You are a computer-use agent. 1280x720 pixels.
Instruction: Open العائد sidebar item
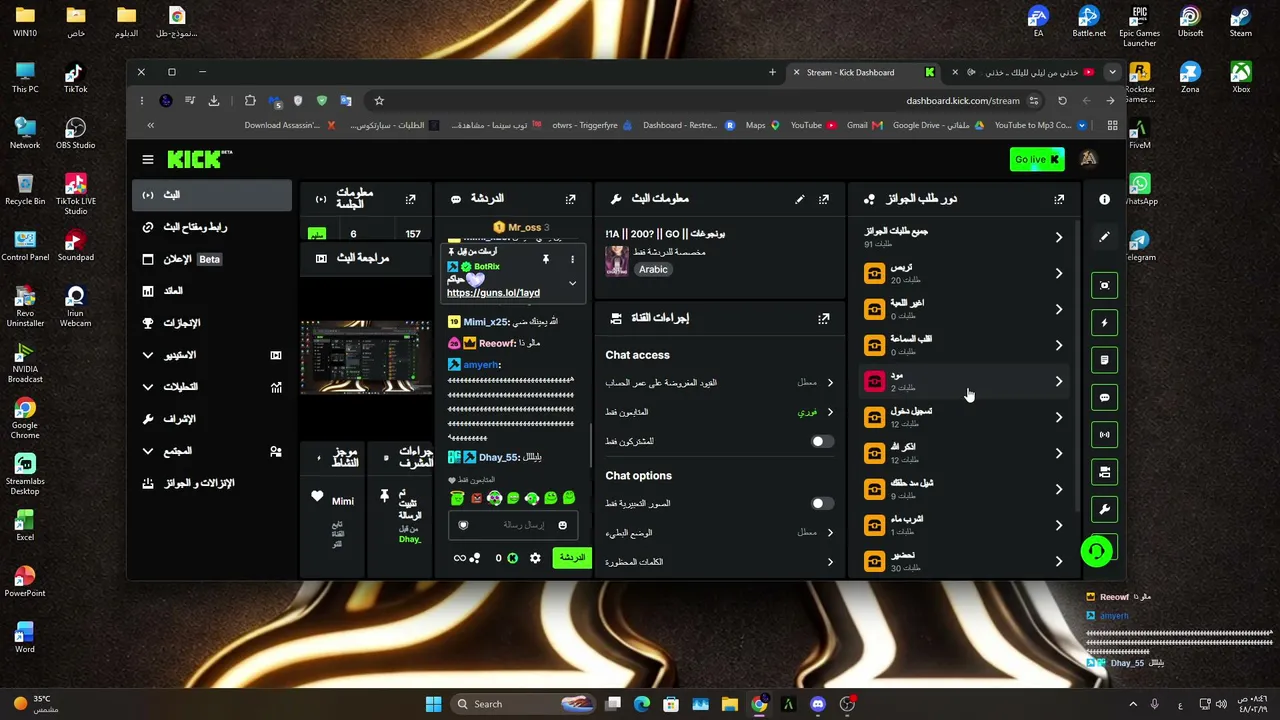point(212,291)
